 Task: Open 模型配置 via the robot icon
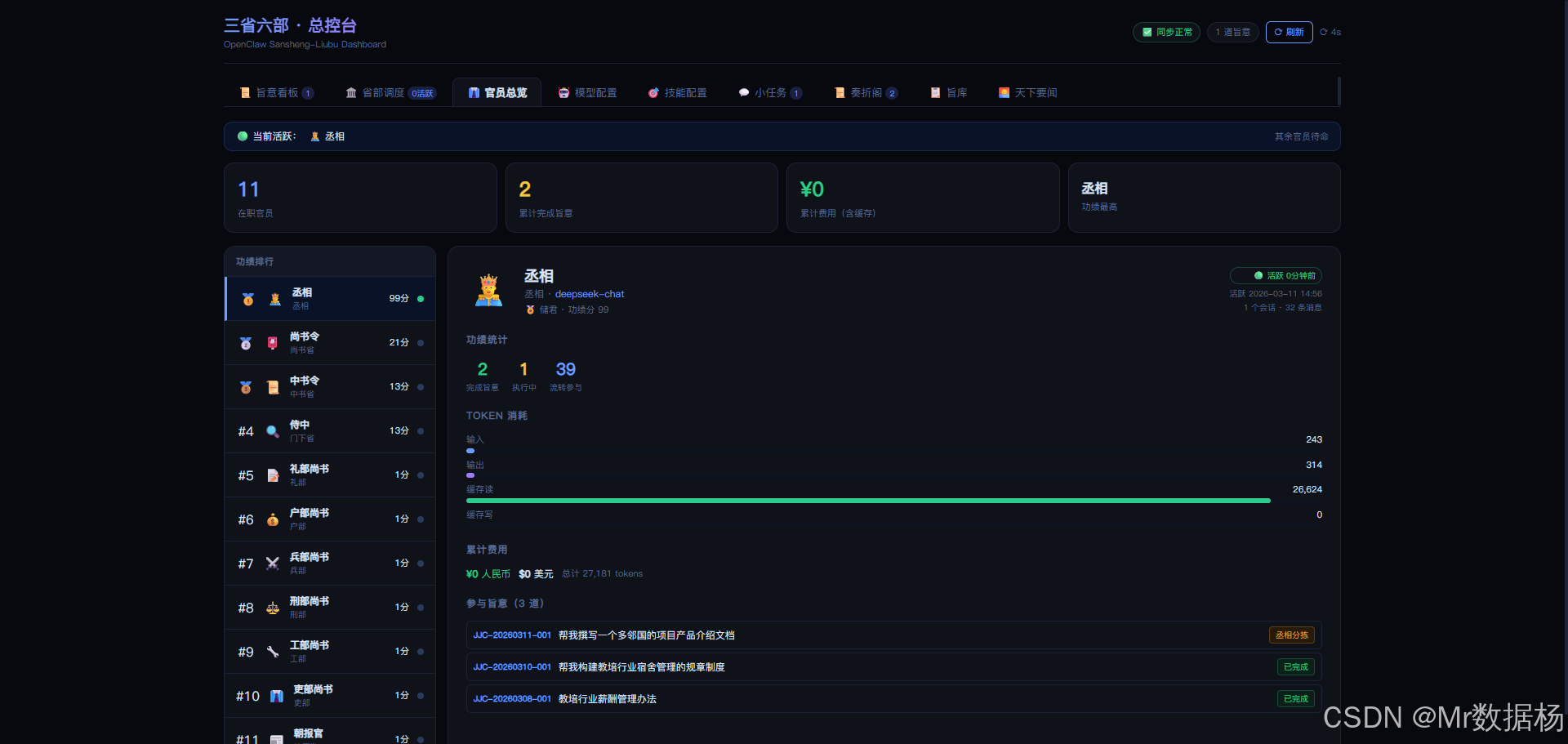[563, 92]
